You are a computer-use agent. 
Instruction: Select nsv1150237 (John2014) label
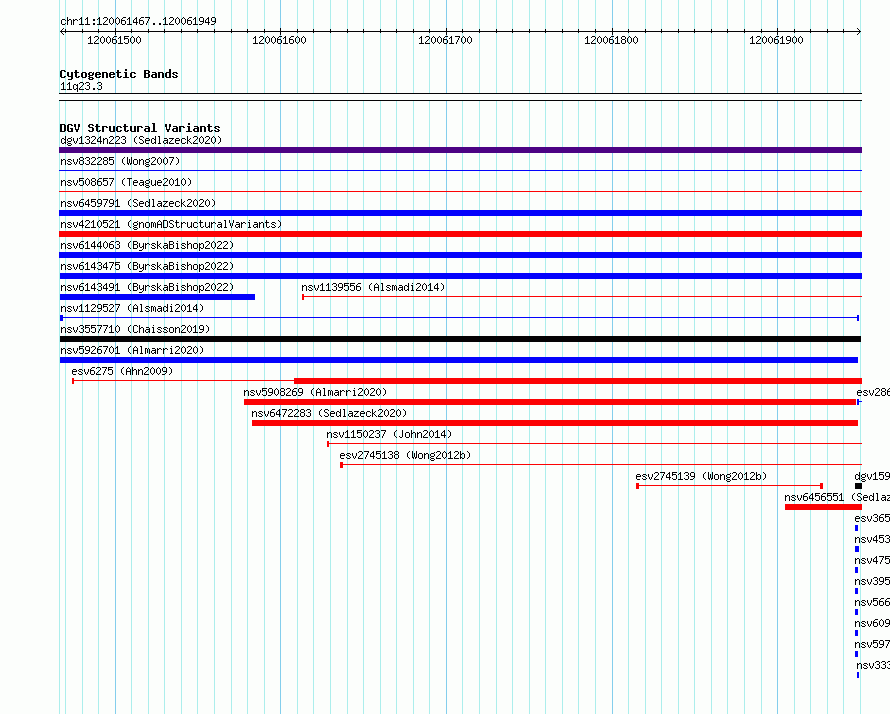pyautogui.click(x=389, y=434)
